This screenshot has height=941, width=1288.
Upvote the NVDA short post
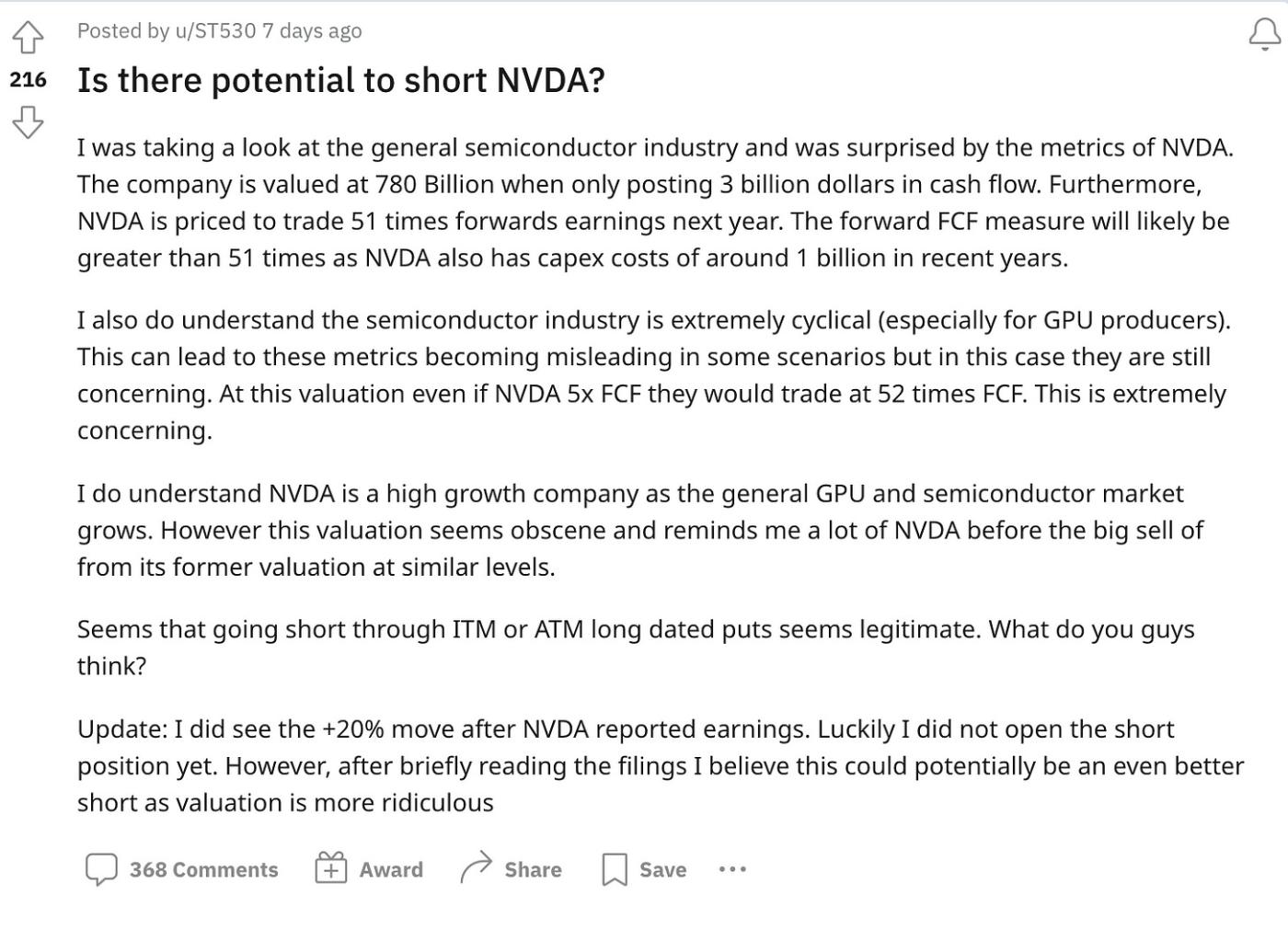tap(28, 38)
